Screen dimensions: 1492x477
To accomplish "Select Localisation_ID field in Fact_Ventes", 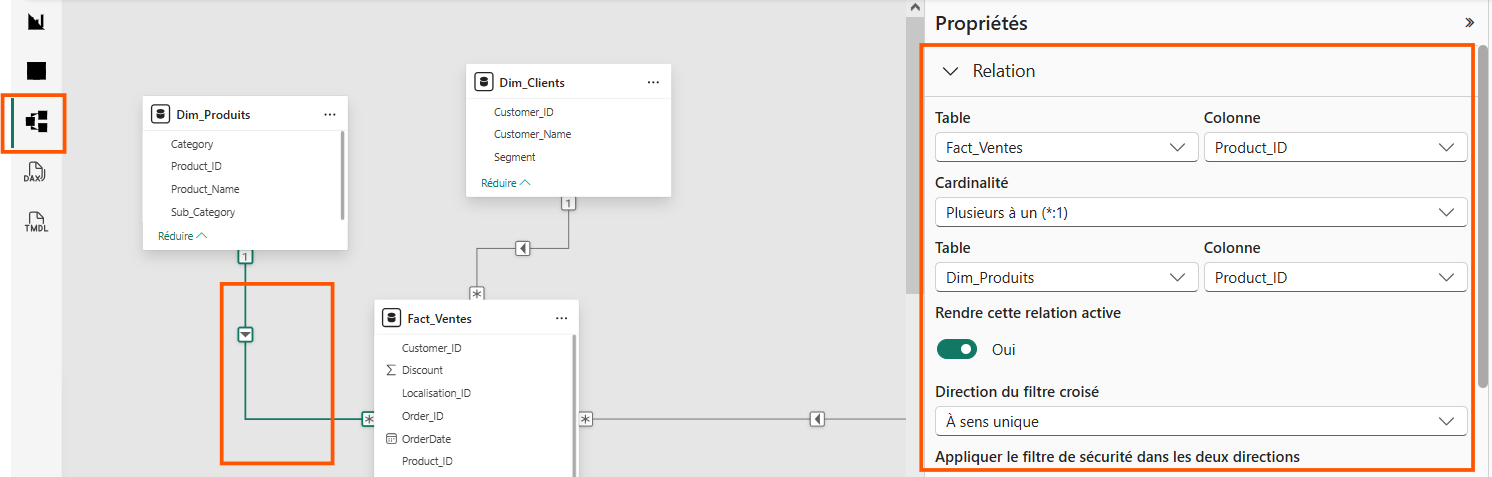I will point(436,393).
